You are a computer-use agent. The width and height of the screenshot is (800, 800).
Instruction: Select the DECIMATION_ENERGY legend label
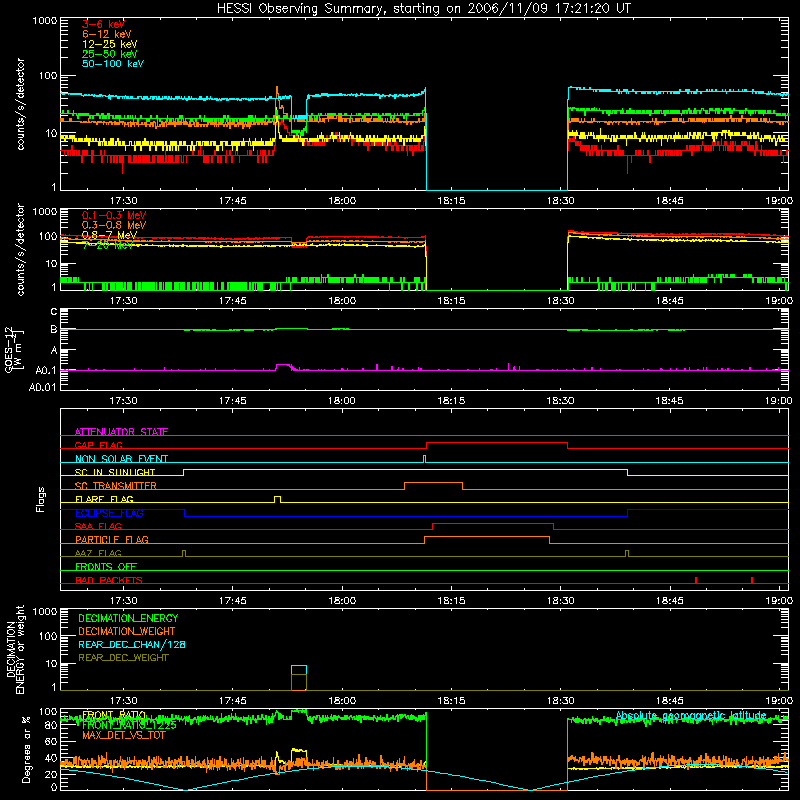128,618
